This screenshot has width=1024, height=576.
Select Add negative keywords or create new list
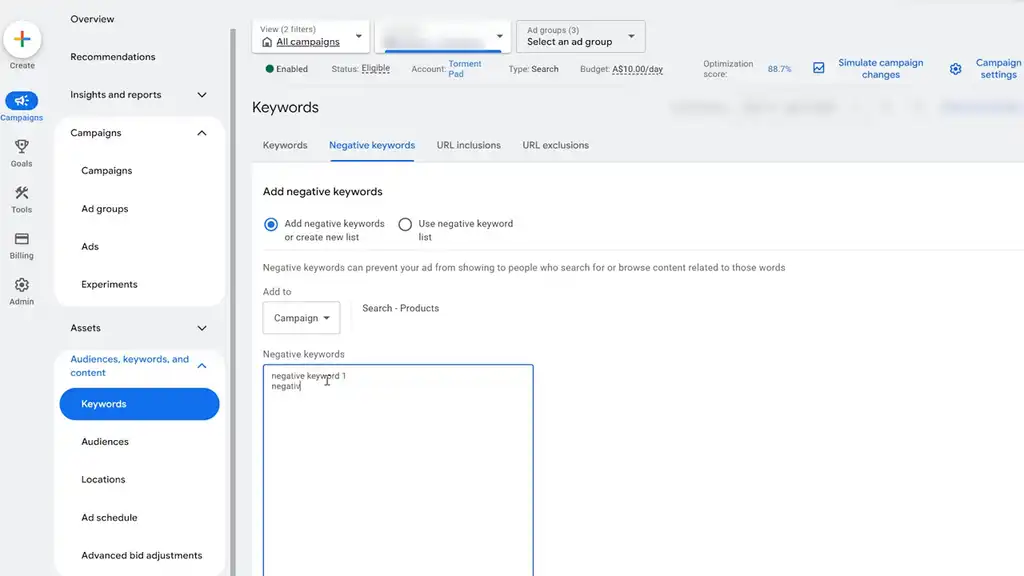[270, 224]
